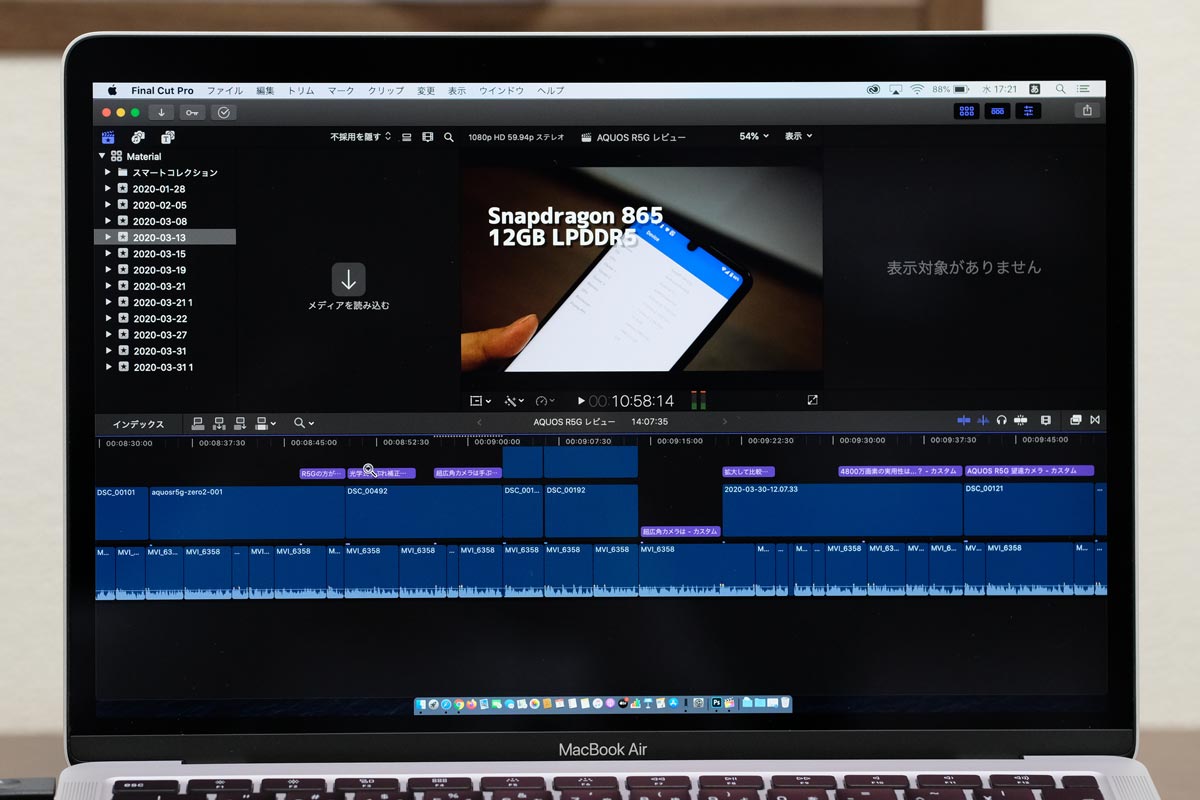
Task: Play the viewer with the play button
Action: [x=581, y=401]
